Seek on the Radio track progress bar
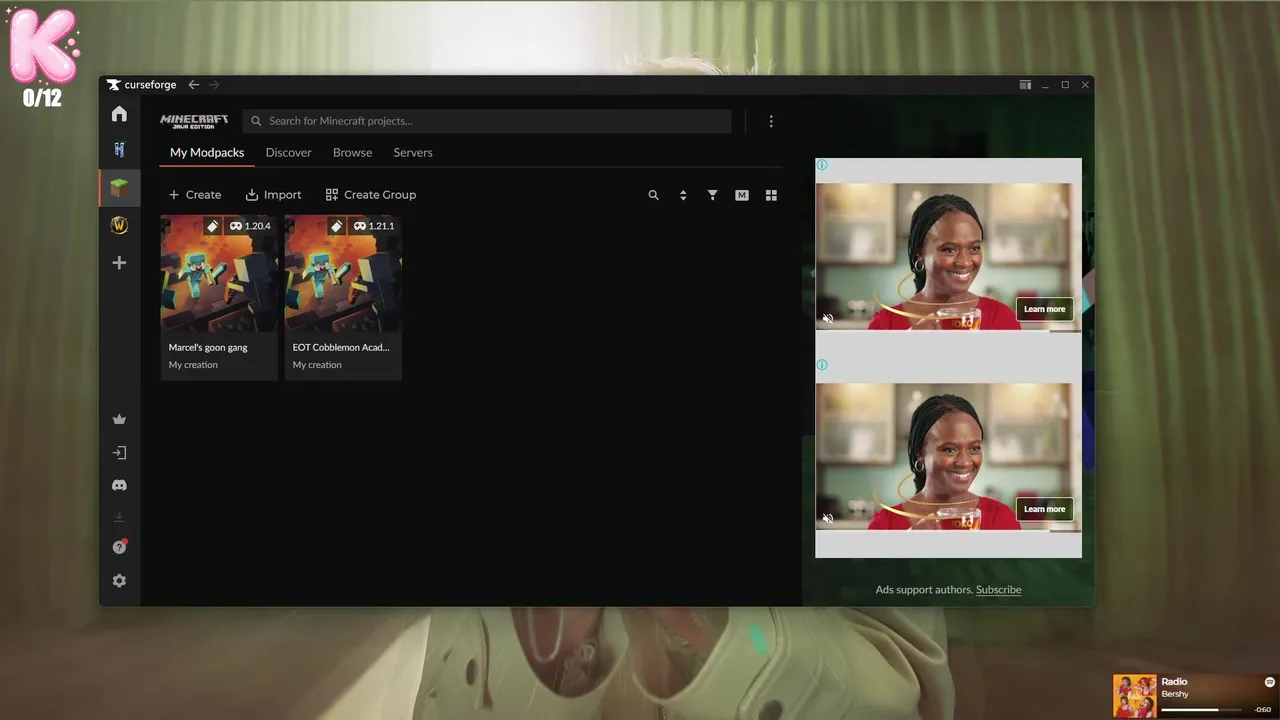This screenshot has height=720, width=1280. coord(1203,710)
